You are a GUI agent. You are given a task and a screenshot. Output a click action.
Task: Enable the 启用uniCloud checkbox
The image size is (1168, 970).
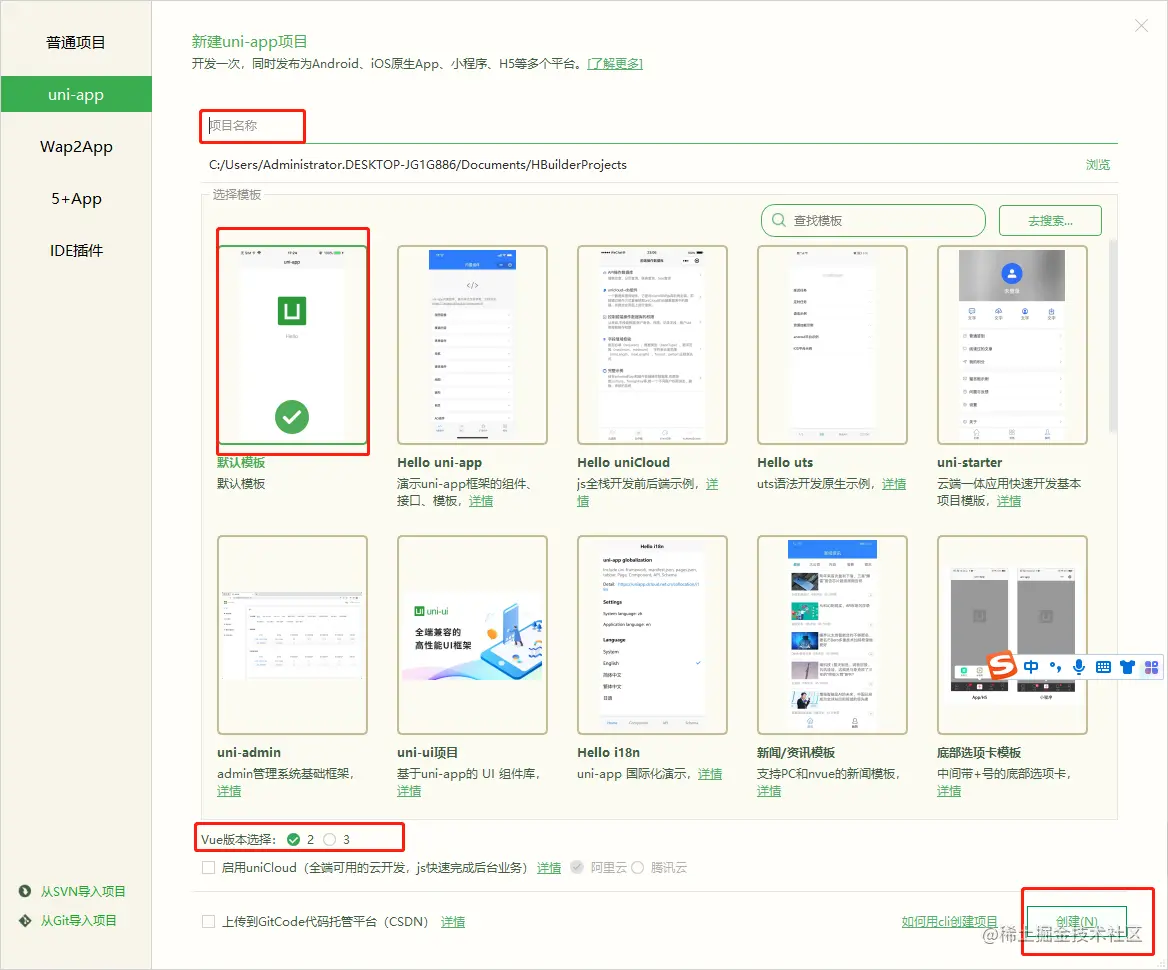pyautogui.click(x=209, y=868)
